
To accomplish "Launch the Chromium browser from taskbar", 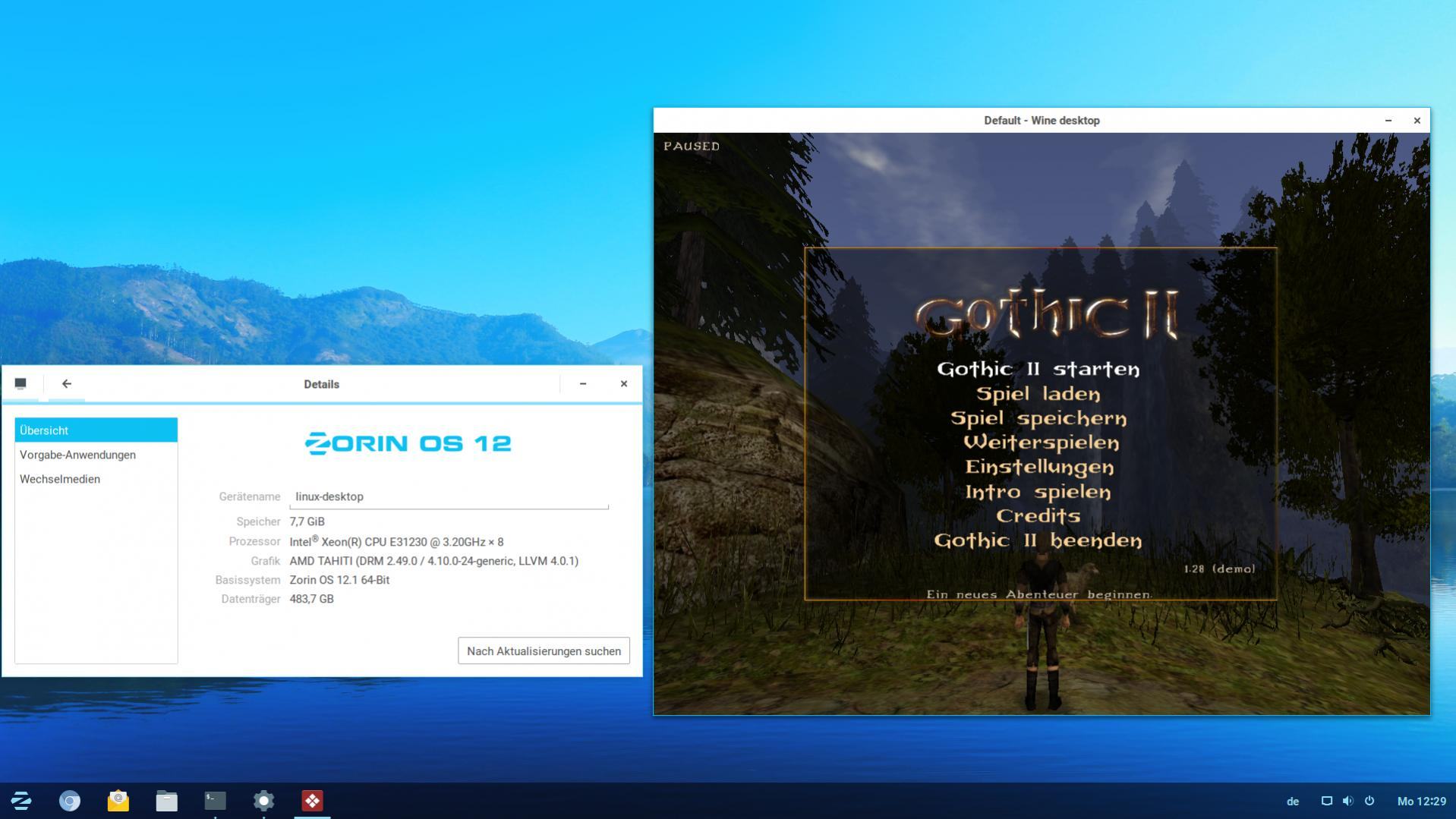I will point(70,801).
